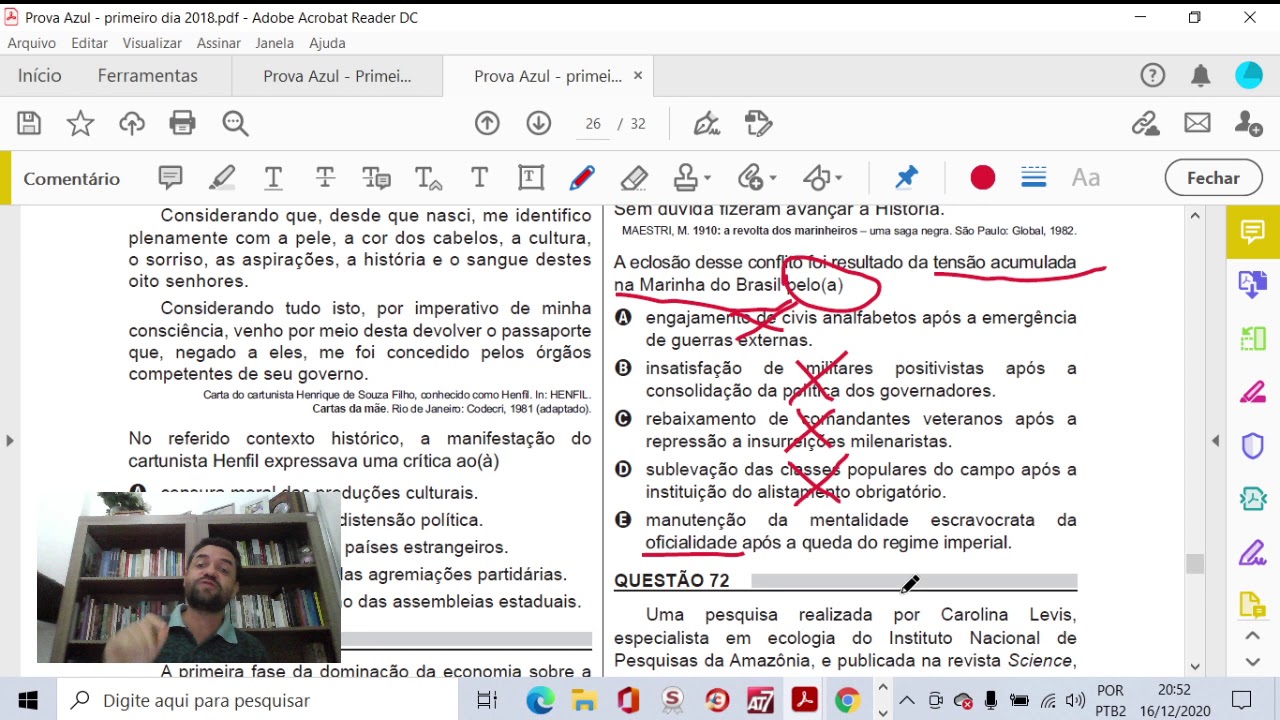Select the highlight text tool
The width and height of the screenshot is (1280, 720).
222,178
